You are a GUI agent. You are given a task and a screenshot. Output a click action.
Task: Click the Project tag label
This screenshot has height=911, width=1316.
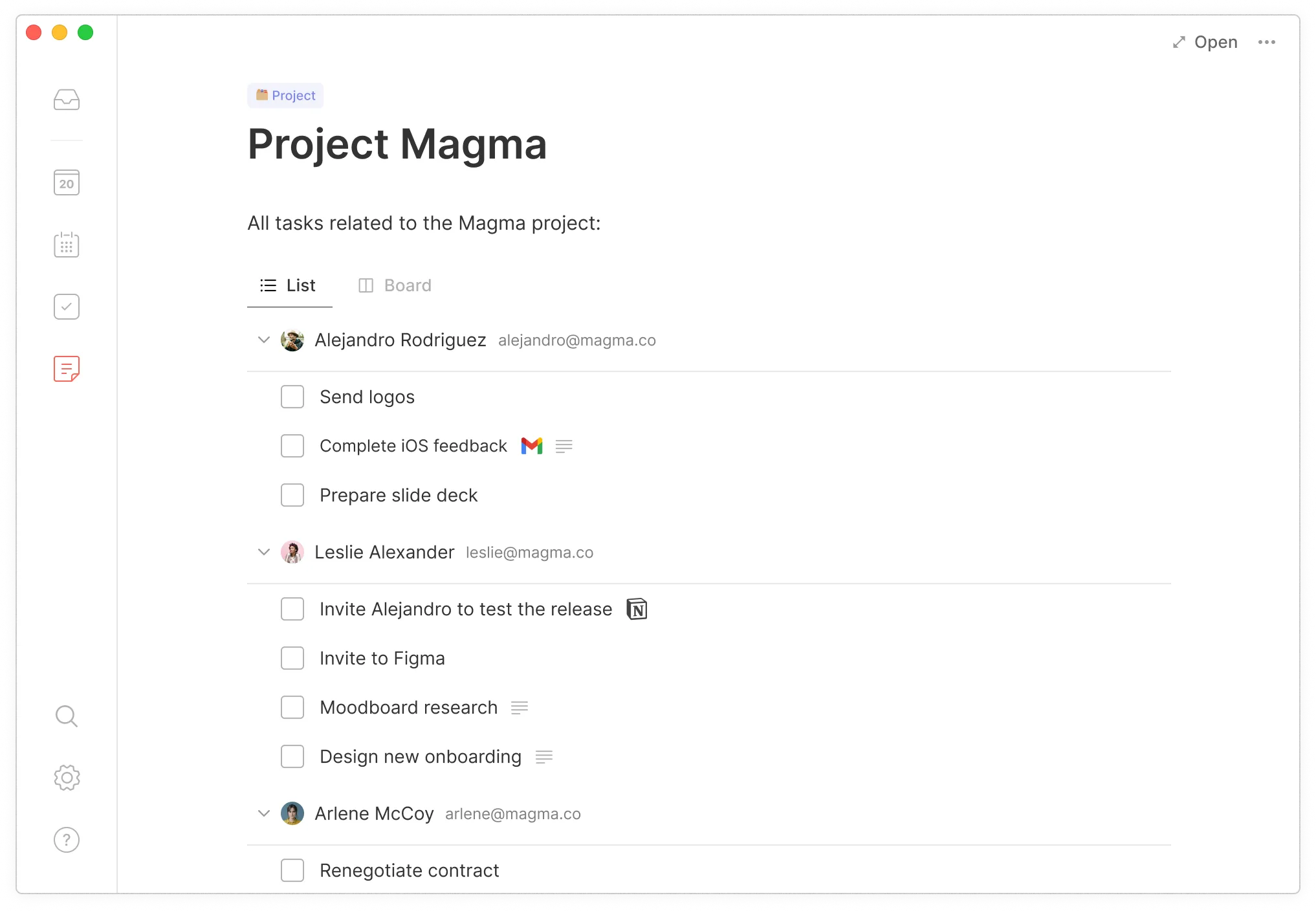pos(285,95)
